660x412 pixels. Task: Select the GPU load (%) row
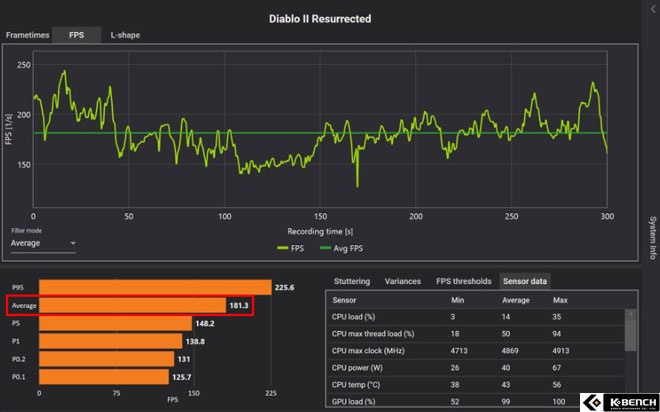click(x=476, y=401)
